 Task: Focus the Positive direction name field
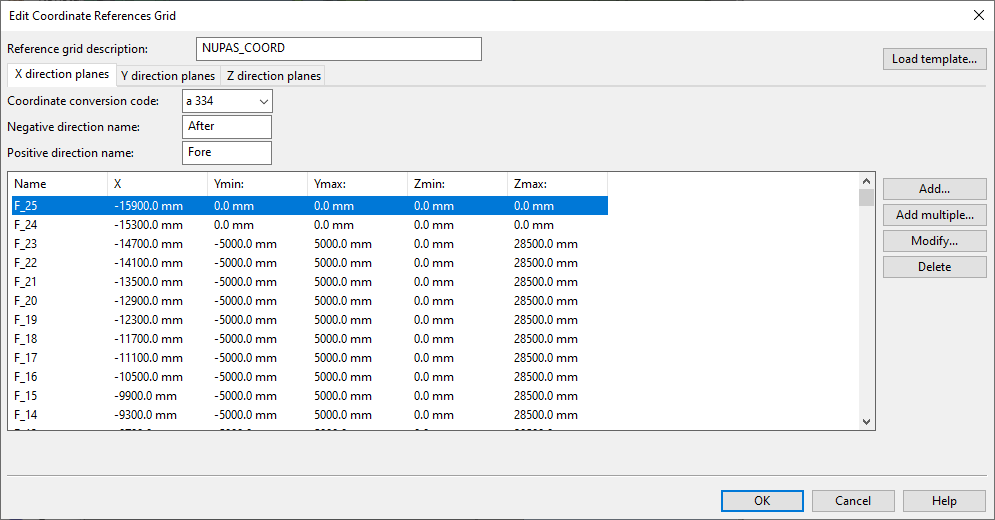(228, 153)
